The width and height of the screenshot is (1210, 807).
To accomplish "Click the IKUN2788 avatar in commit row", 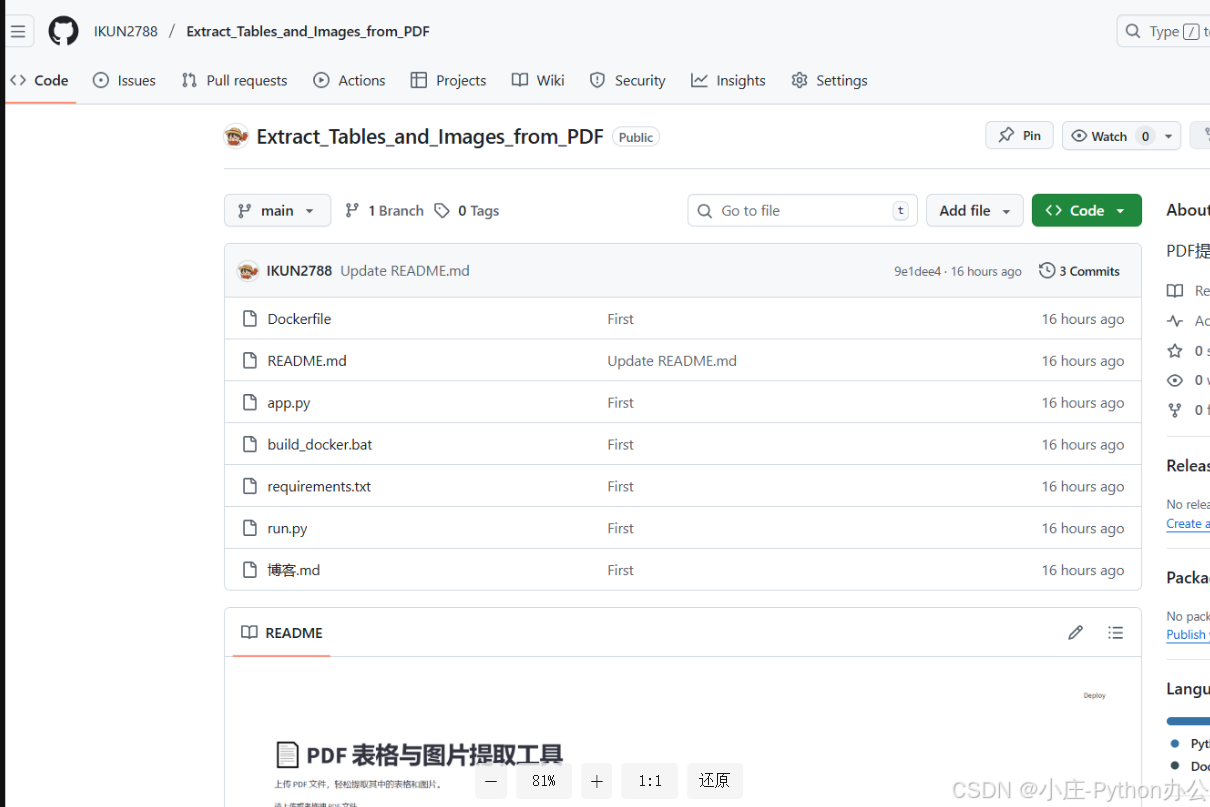I will (x=248, y=271).
